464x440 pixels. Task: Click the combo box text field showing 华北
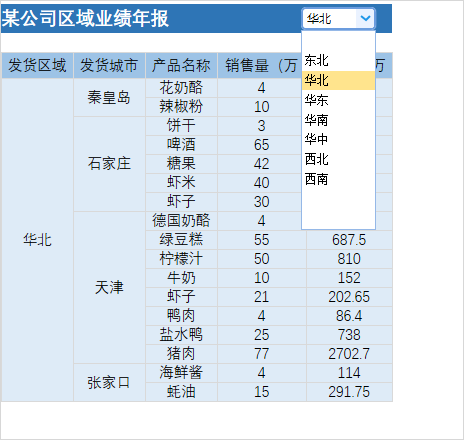click(x=329, y=18)
